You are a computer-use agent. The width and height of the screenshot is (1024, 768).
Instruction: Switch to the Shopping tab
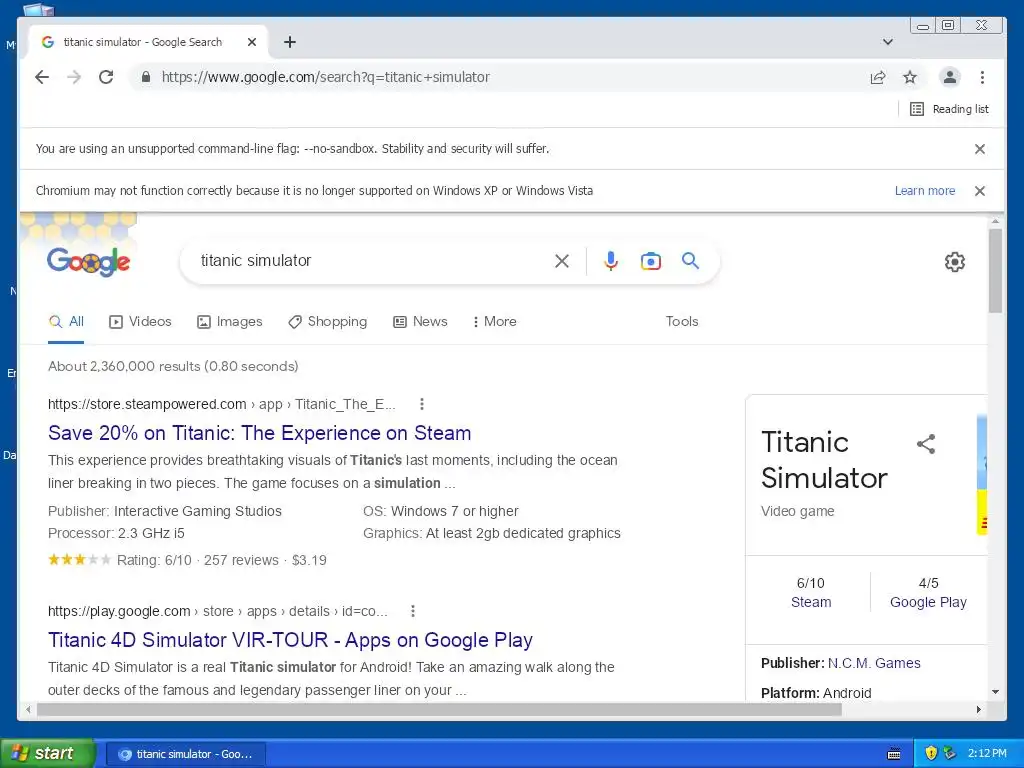pos(328,321)
